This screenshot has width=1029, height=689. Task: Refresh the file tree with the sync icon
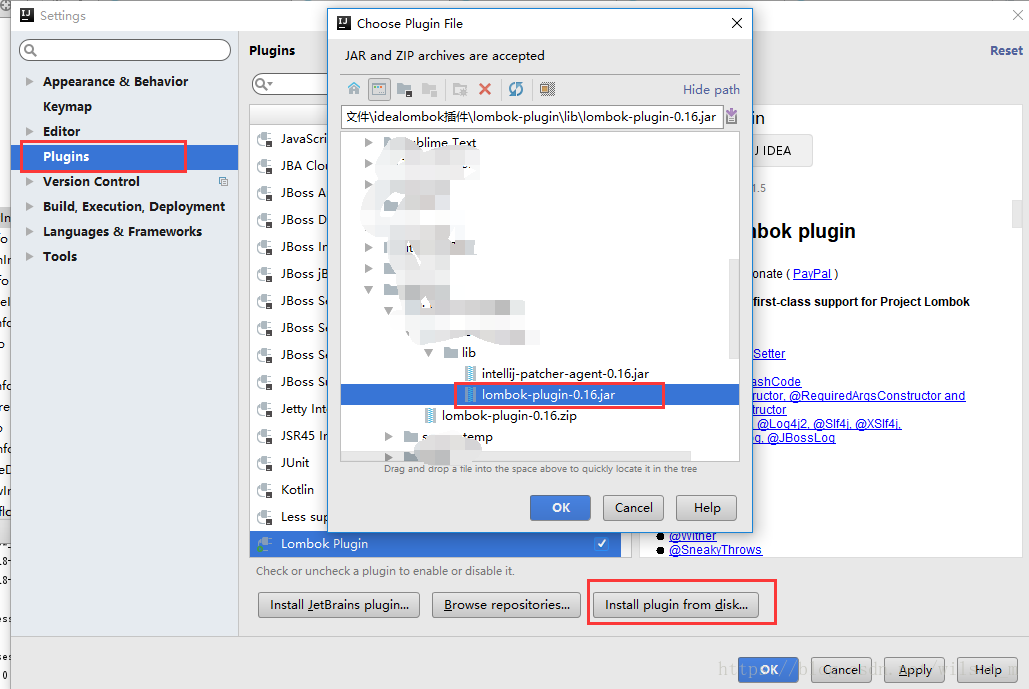tap(516, 89)
